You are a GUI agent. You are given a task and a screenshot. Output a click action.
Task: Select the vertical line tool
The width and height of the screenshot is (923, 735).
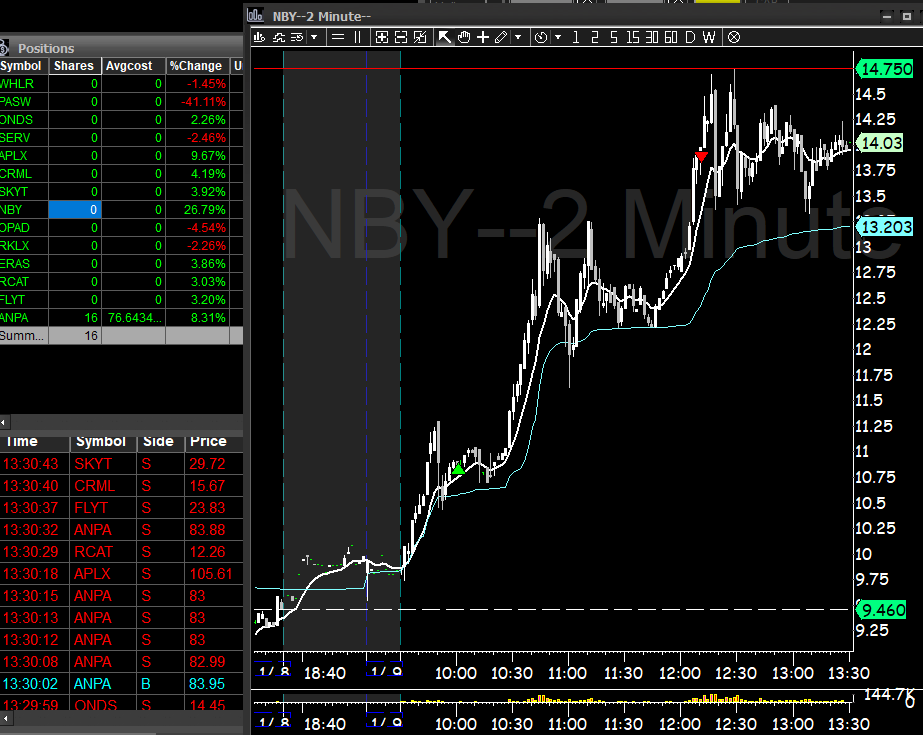point(357,37)
